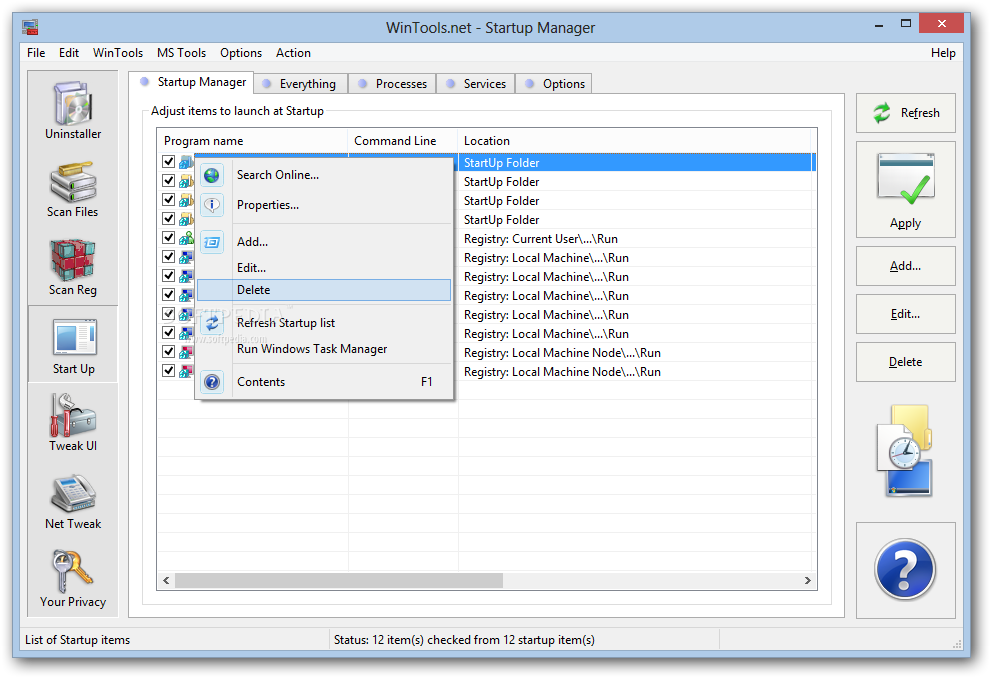This screenshot has width=991, height=678.
Task: Choose Search Online... from context menu
Action: click(324, 175)
